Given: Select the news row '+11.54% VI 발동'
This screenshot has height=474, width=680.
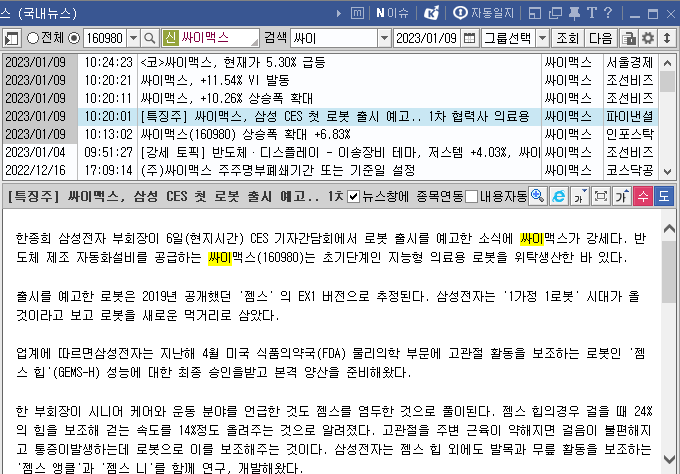Looking at the screenshot, I should pyautogui.click(x=330, y=81).
